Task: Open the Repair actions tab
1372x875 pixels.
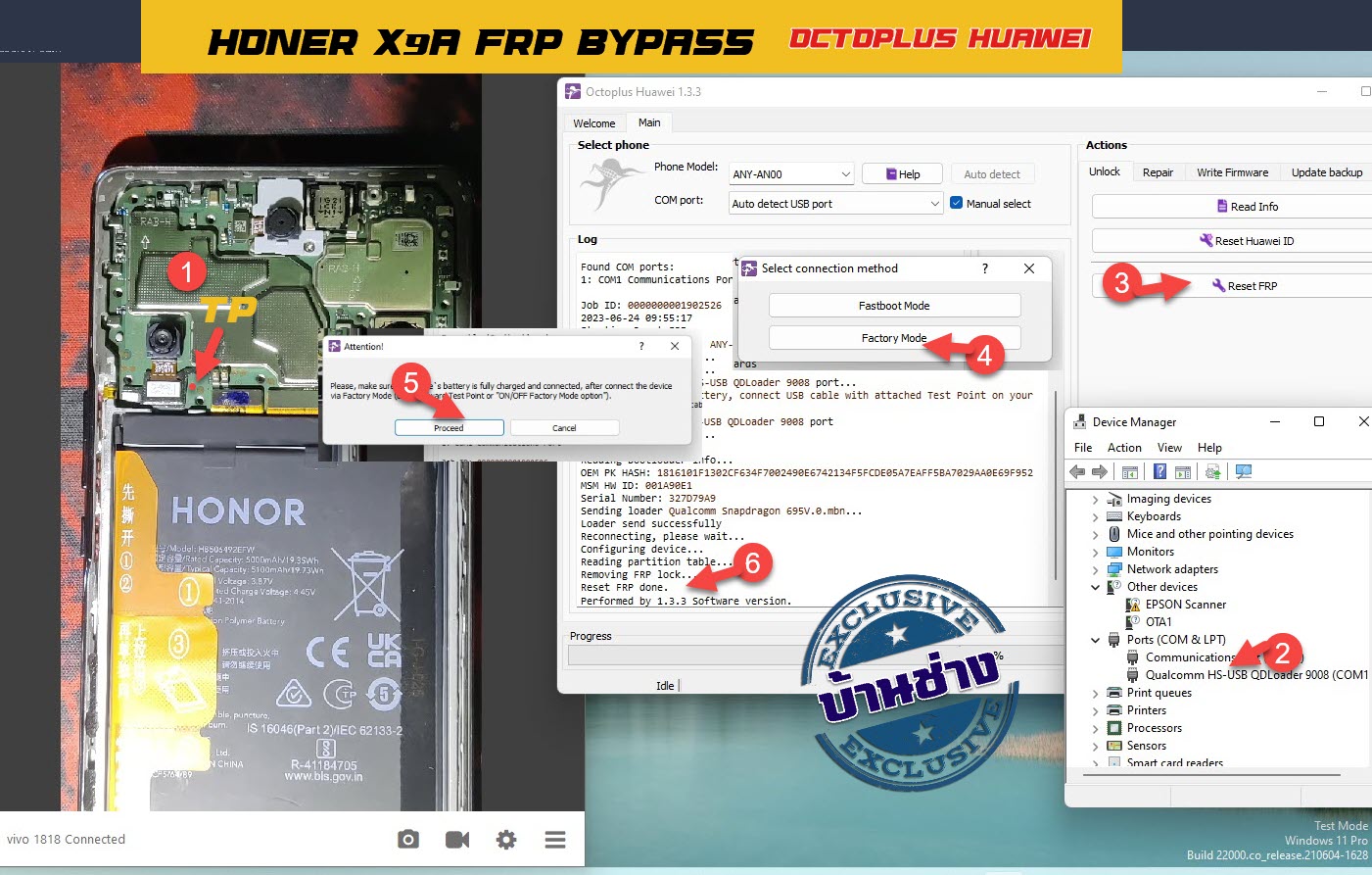Action: tap(1158, 172)
